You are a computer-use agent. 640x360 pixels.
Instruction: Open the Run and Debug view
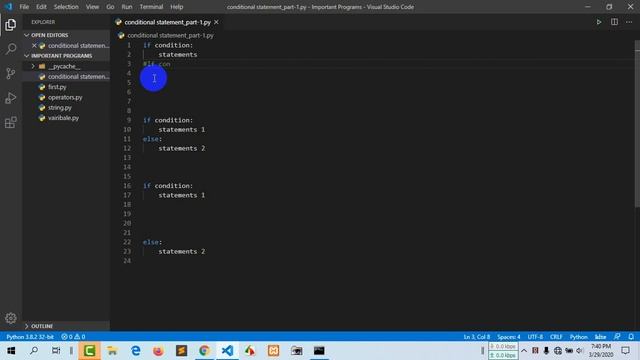[11, 98]
